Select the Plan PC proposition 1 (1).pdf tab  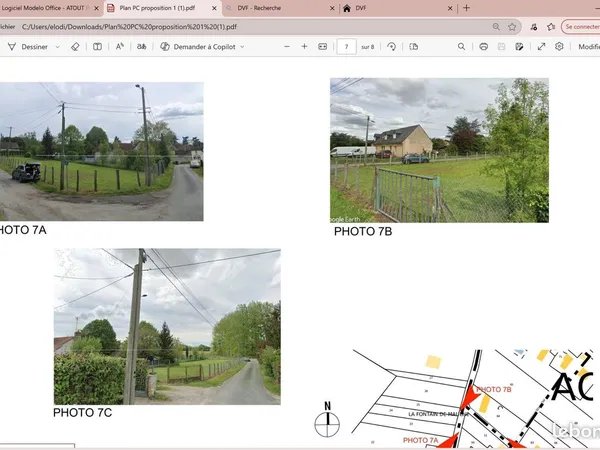(157, 8)
